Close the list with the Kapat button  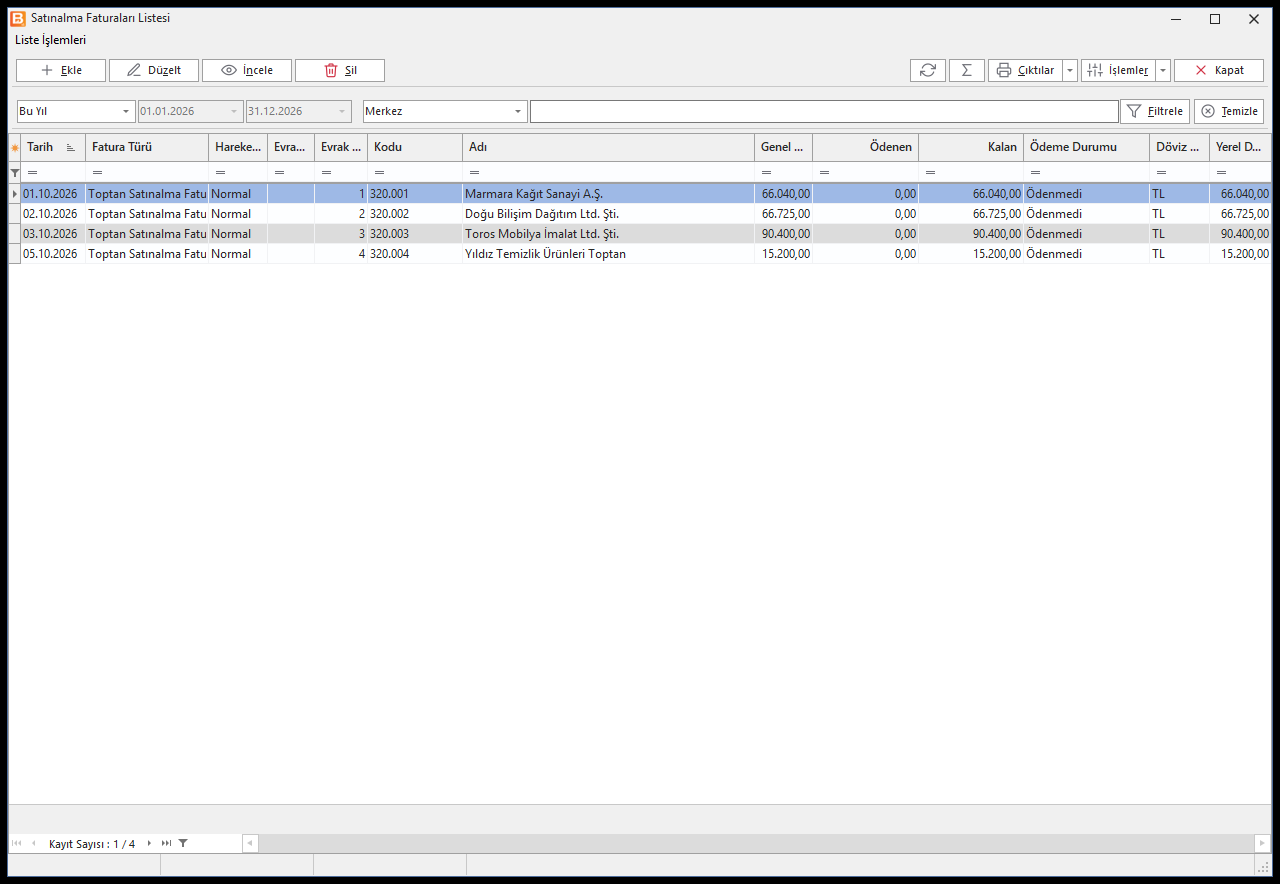[1219, 70]
